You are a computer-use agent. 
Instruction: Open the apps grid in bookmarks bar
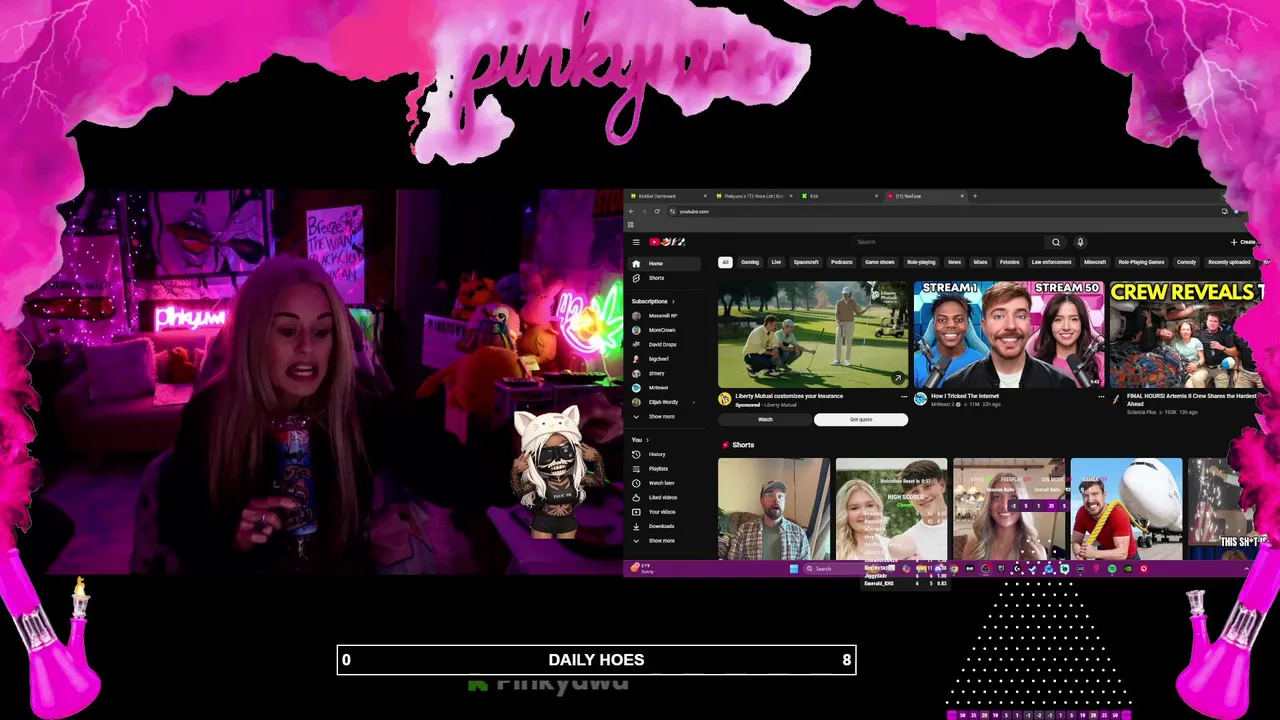click(x=630, y=225)
